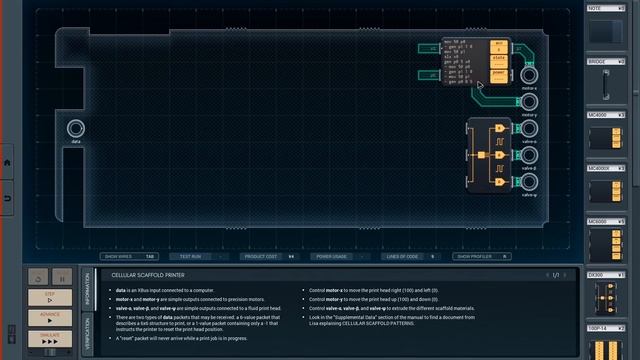
Task: Go to next information page arrow
Action: (565, 275)
